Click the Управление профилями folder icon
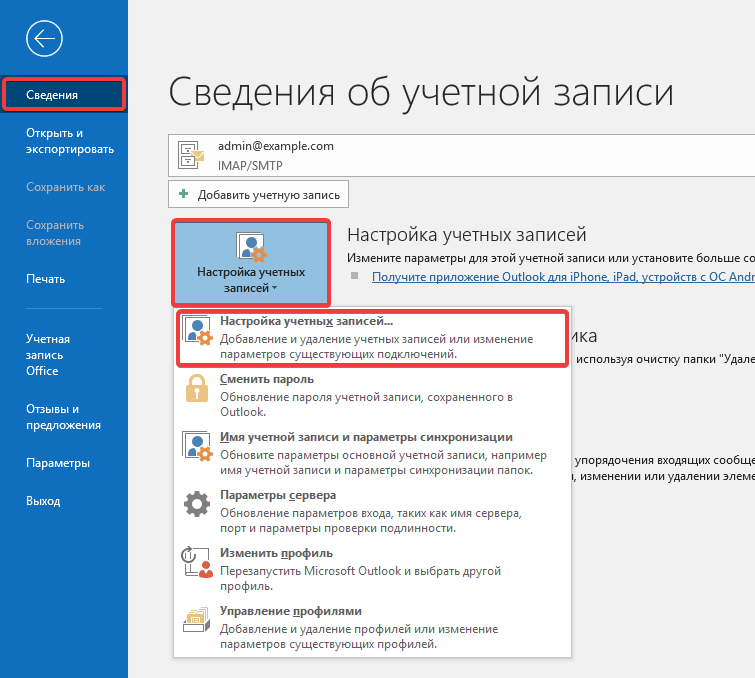The image size is (755, 678). click(x=198, y=620)
